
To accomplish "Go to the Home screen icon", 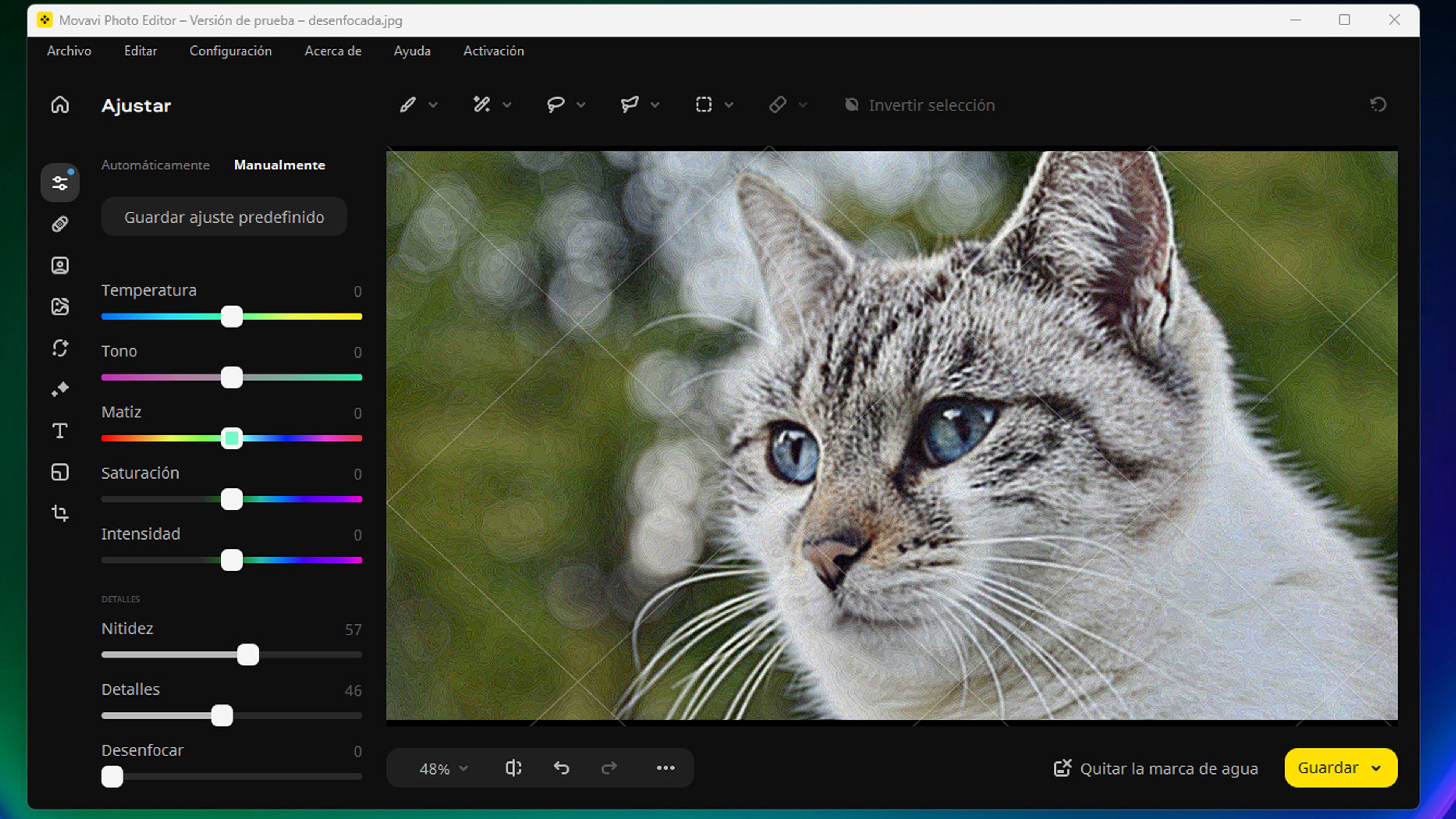I will [60, 105].
